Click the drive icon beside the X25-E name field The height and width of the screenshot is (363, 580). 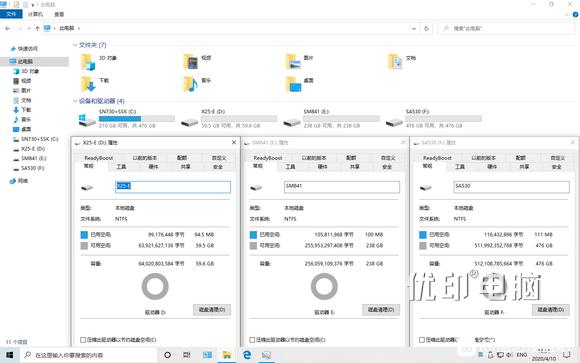(x=87, y=188)
